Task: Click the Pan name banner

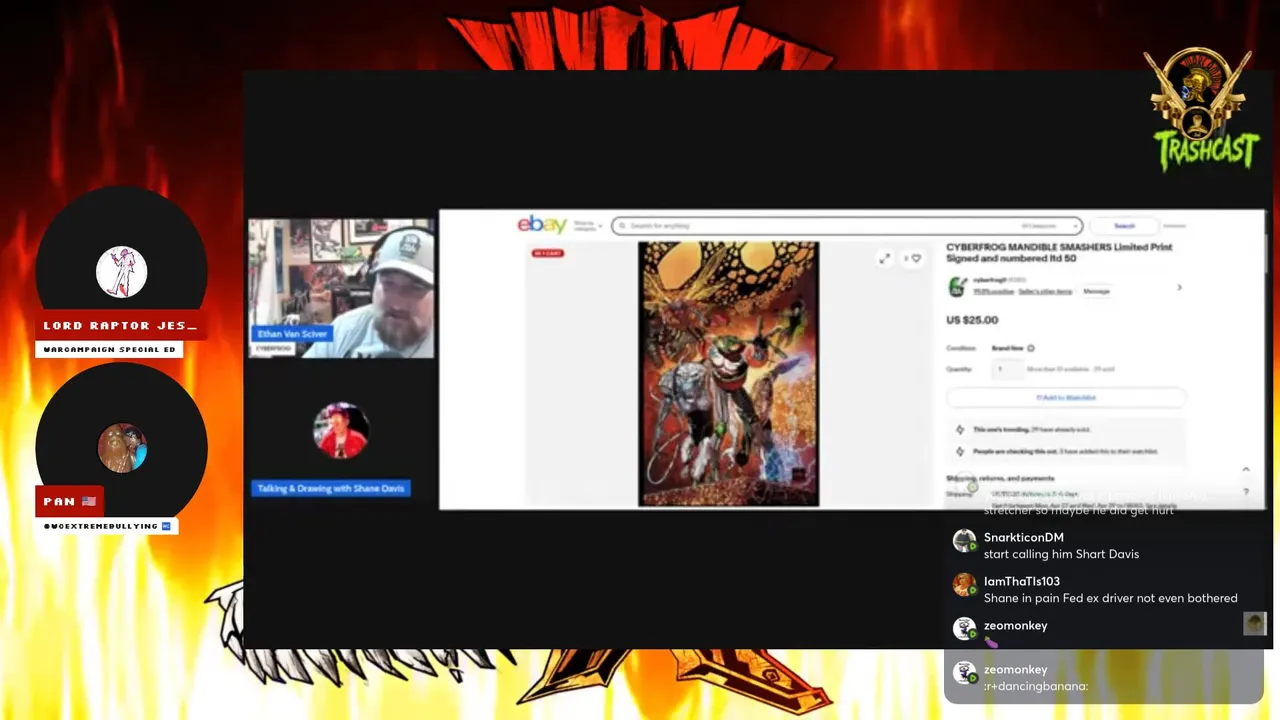Action: tap(69, 501)
